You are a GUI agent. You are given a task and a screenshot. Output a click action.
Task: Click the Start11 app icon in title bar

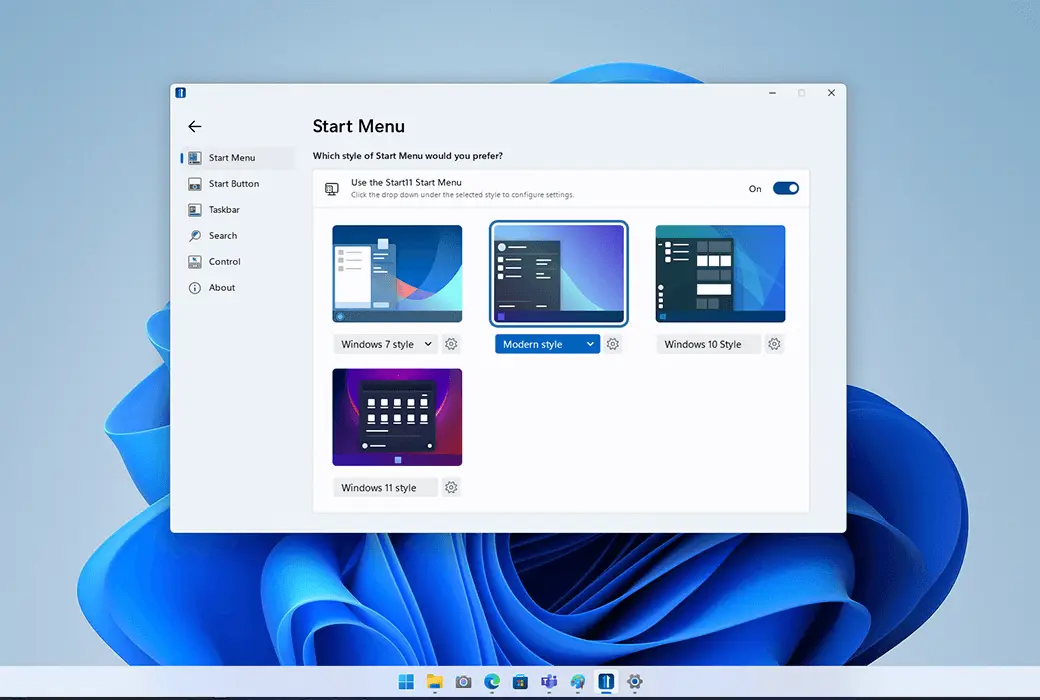point(180,93)
